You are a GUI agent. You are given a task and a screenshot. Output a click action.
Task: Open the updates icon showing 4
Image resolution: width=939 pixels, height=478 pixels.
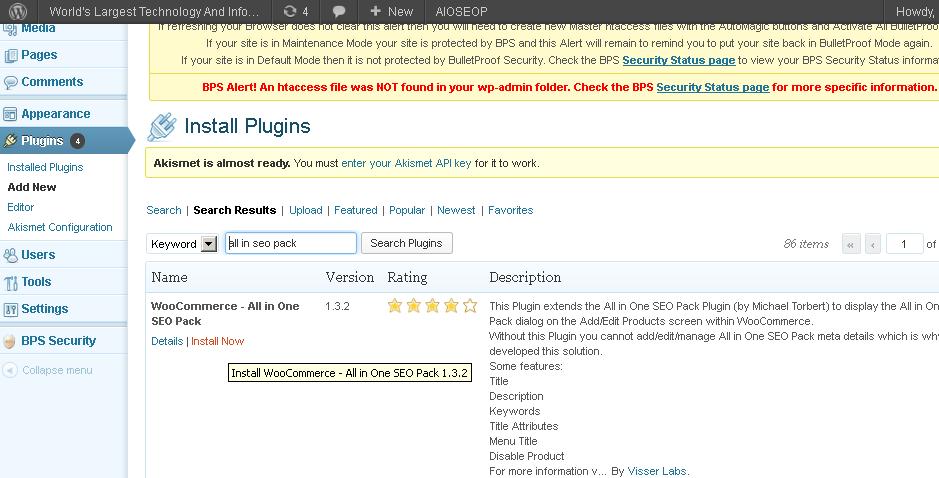click(x=296, y=11)
